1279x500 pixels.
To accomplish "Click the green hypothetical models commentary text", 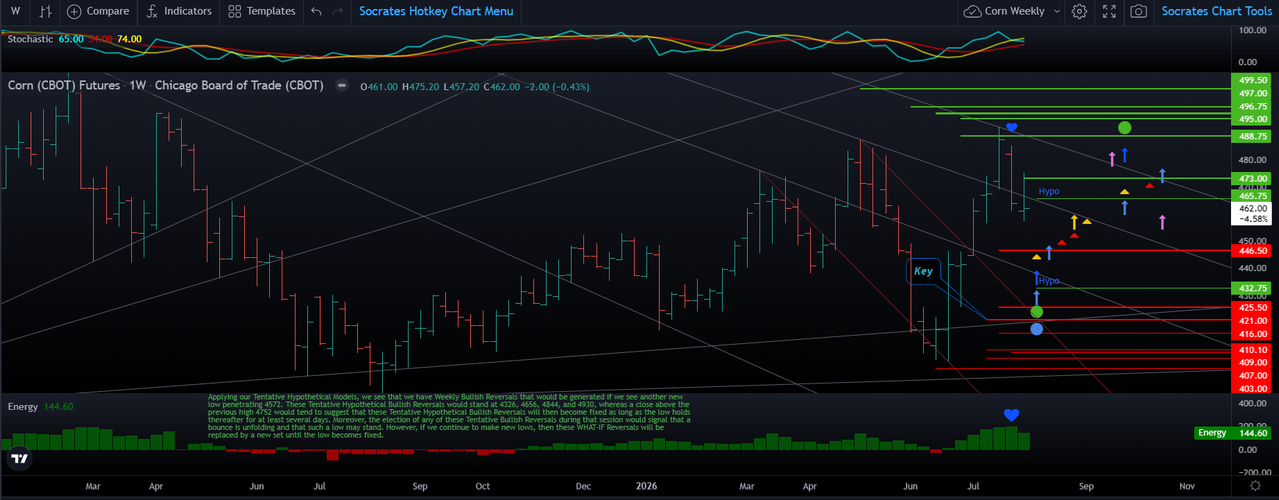I will [449, 416].
